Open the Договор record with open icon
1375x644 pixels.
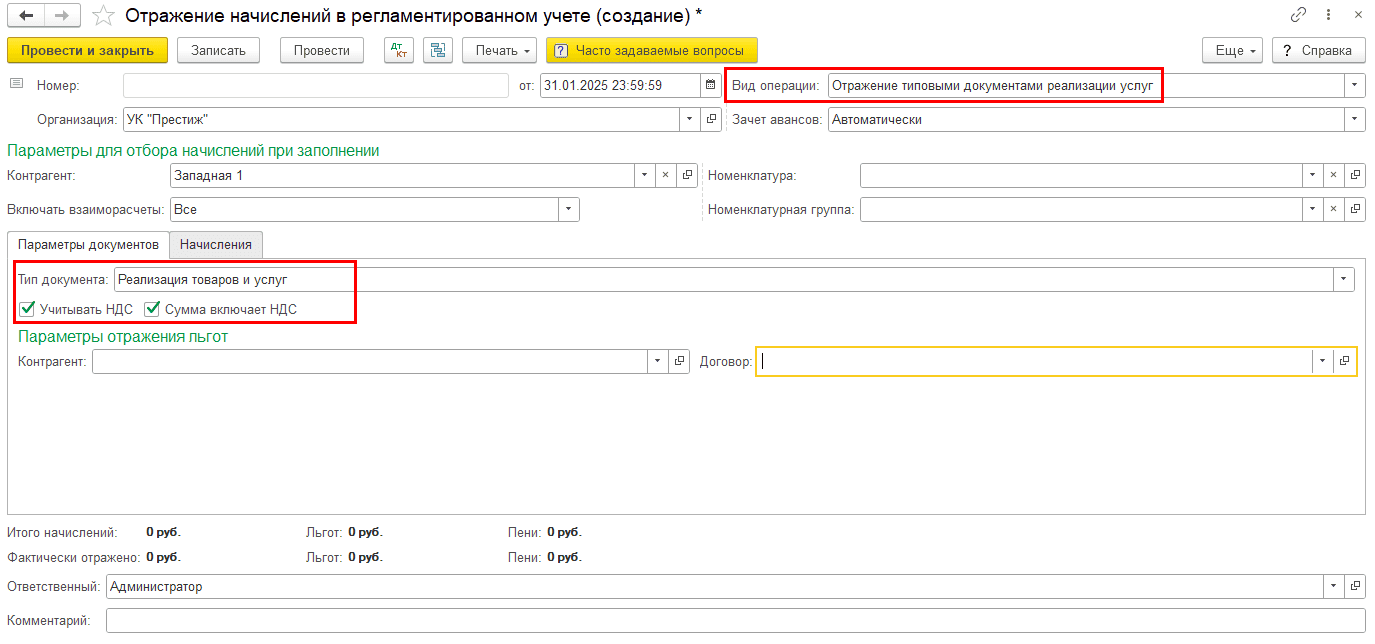click(x=1345, y=361)
